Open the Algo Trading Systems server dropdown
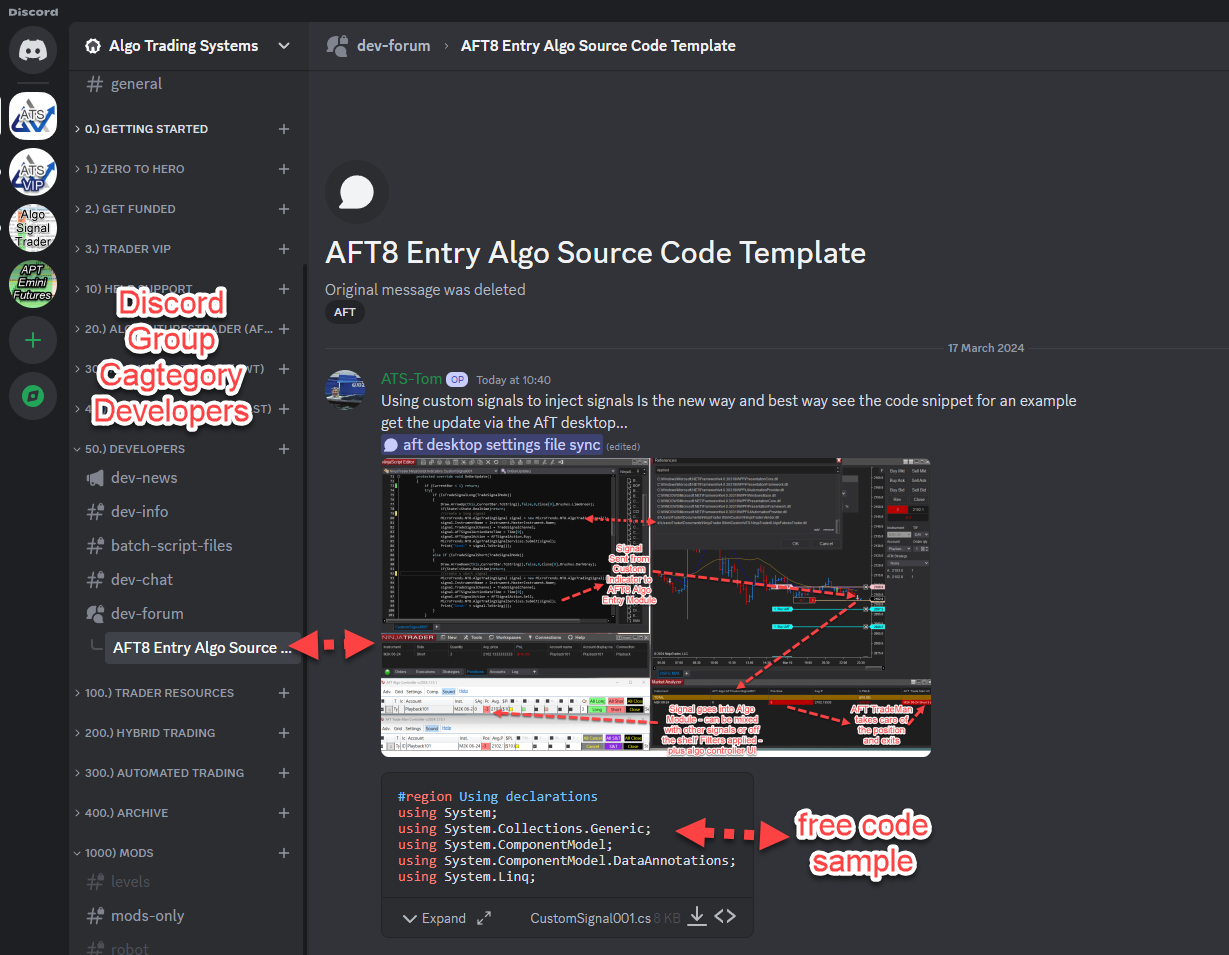Viewport: 1229px width, 955px height. tap(187, 45)
